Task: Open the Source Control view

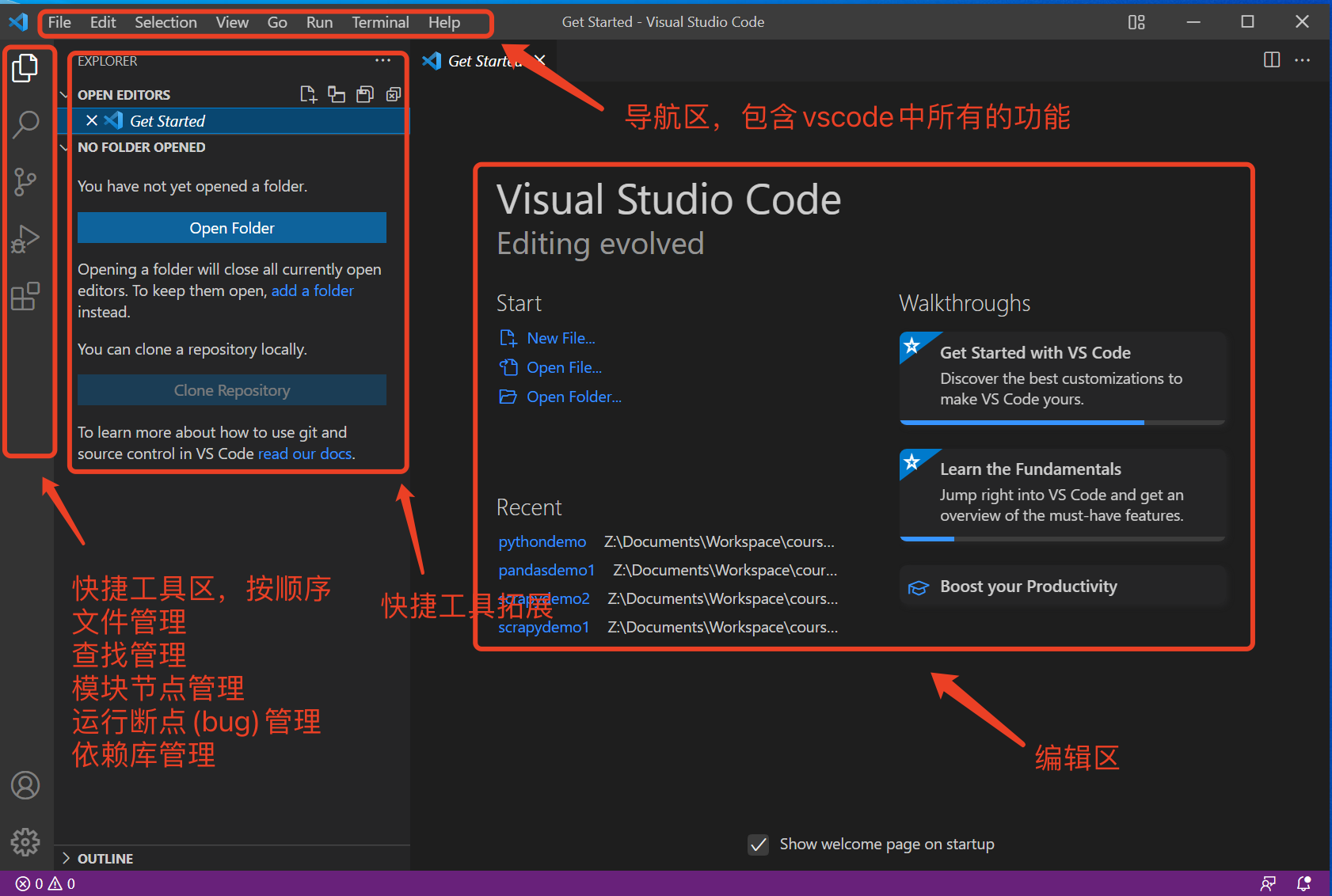Action: [25, 182]
